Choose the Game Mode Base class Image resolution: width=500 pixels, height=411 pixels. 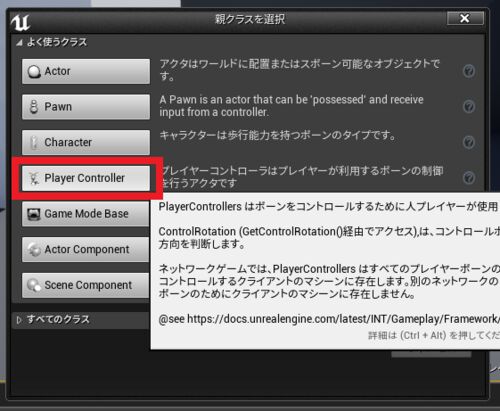[x=86, y=214]
